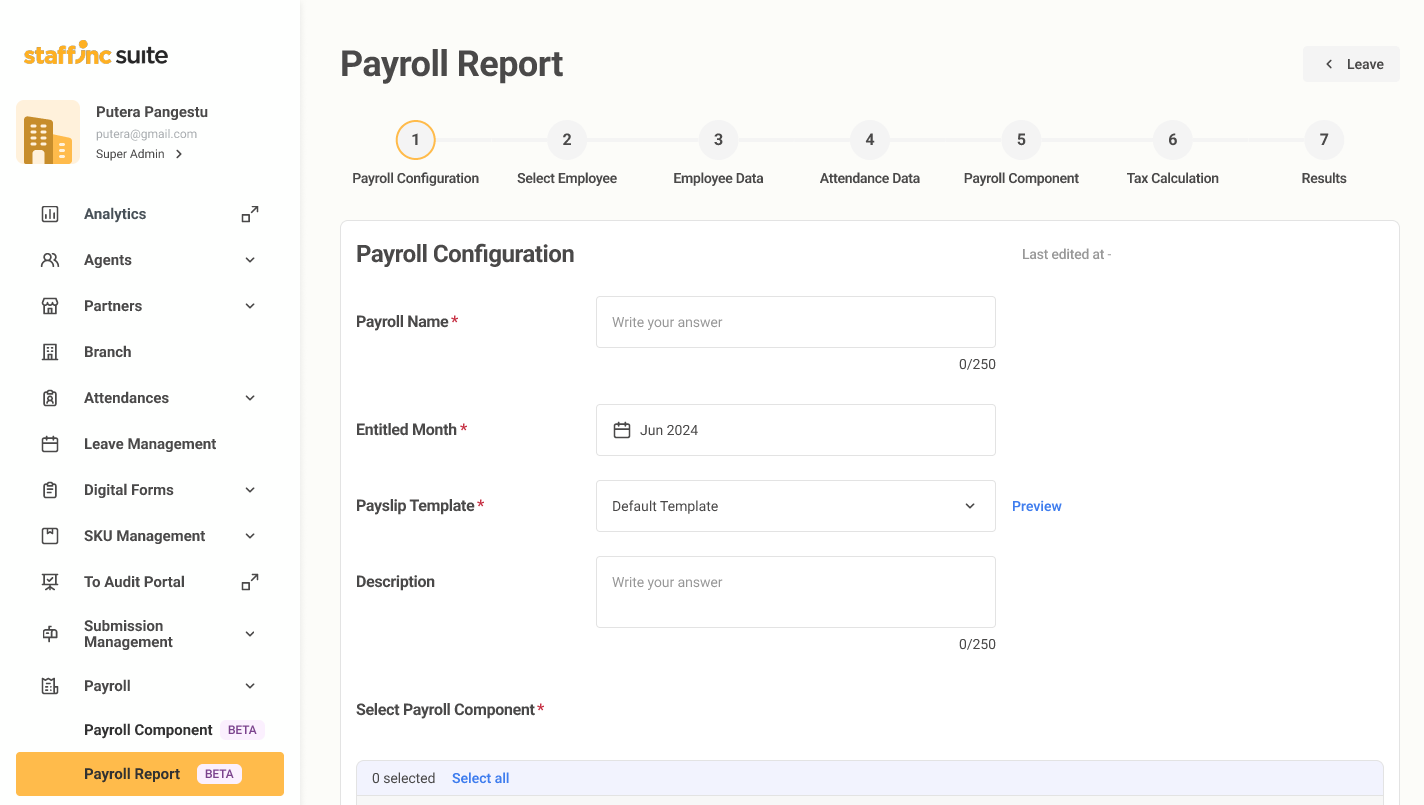Viewport: 1424px width, 805px height.
Task: Click the company building avatar
Action: tap(48, 132)
